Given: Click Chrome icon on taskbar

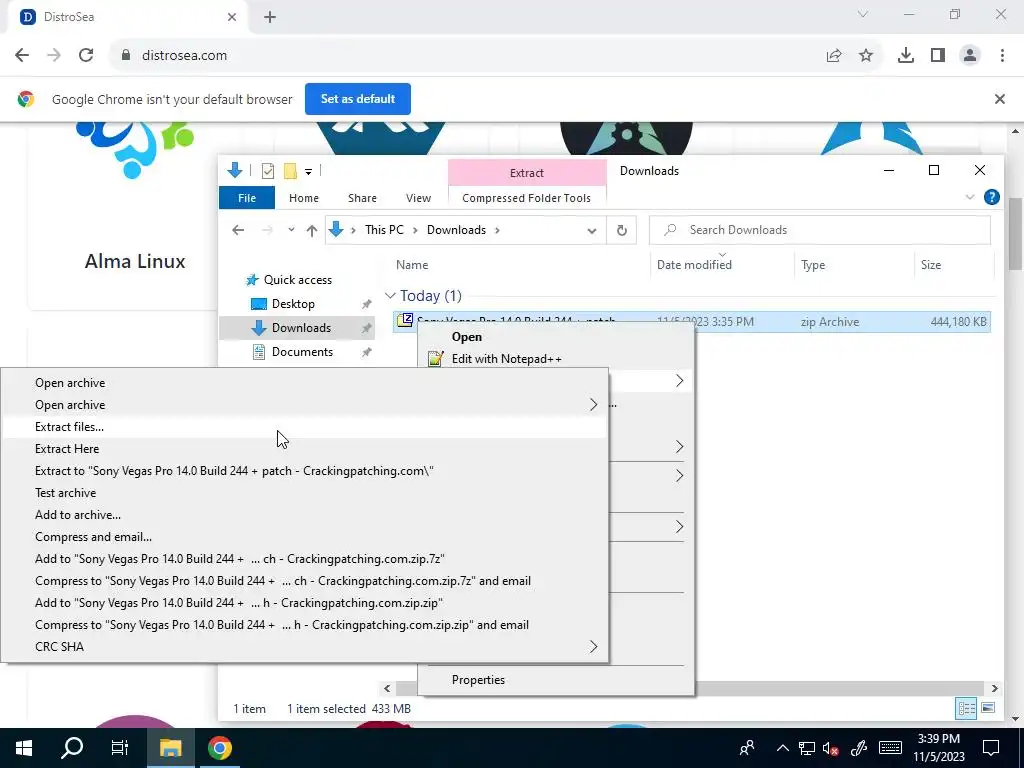Looking at the screenshot, I should tap(220, 748).
